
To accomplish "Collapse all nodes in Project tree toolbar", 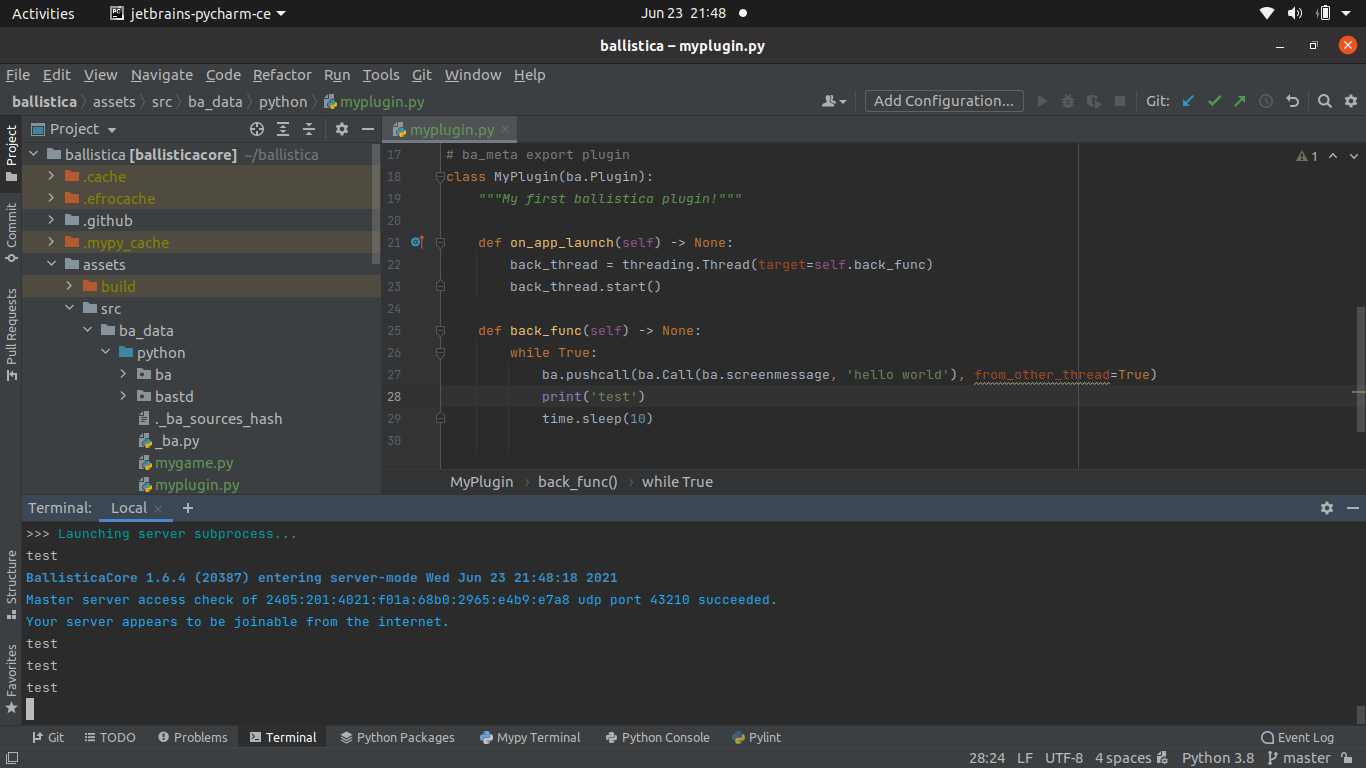I will [308, 129].
